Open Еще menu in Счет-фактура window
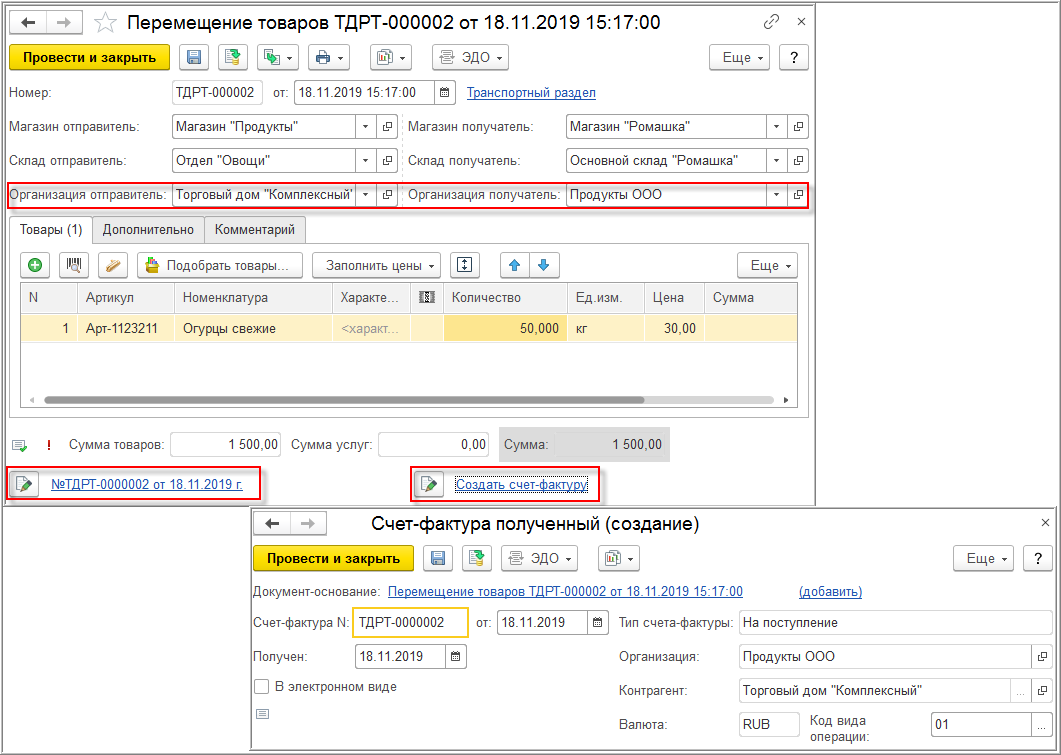The width and height of the screenshot is (1061, 755). (x=983, y=559)
